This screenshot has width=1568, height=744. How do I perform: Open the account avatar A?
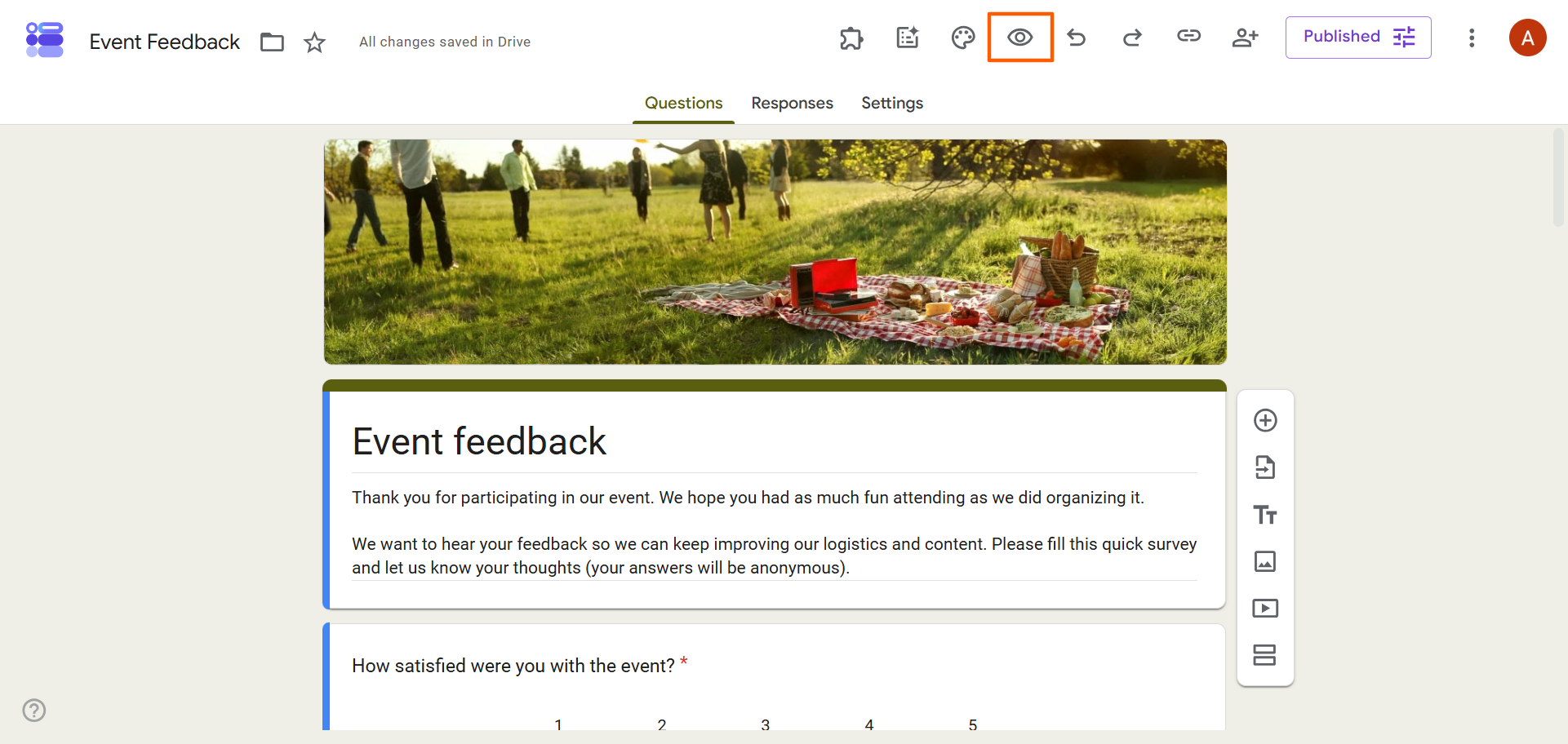click(x=1528, y=38)
